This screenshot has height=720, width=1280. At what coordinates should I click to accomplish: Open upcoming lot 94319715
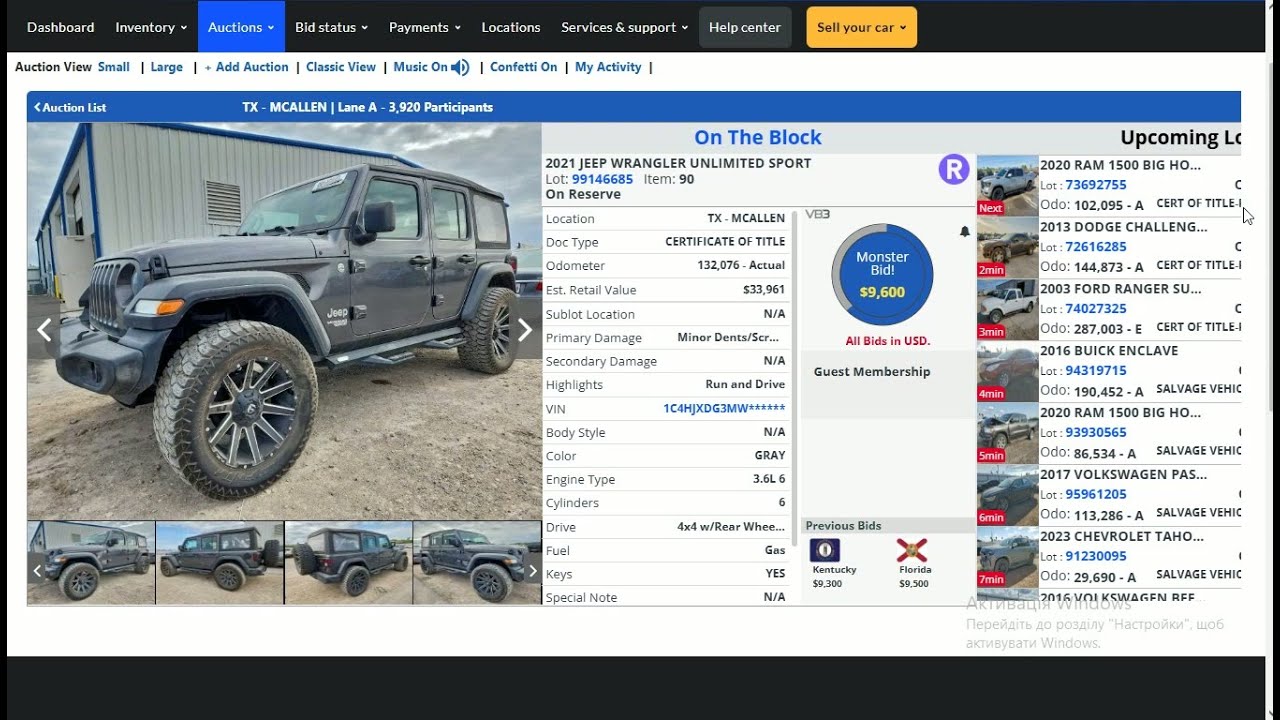coord(1096,370)
